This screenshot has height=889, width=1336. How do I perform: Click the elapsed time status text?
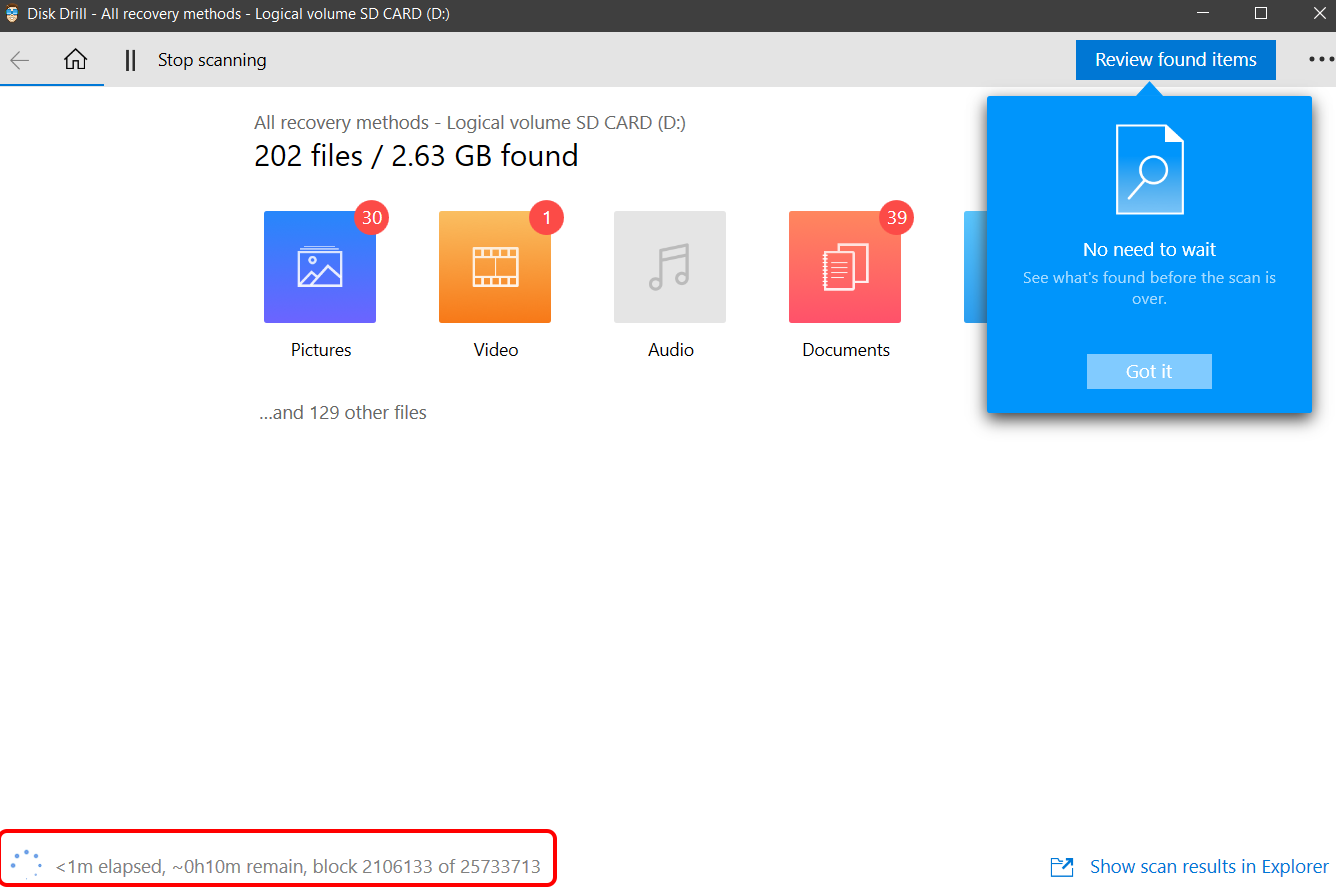298,867
